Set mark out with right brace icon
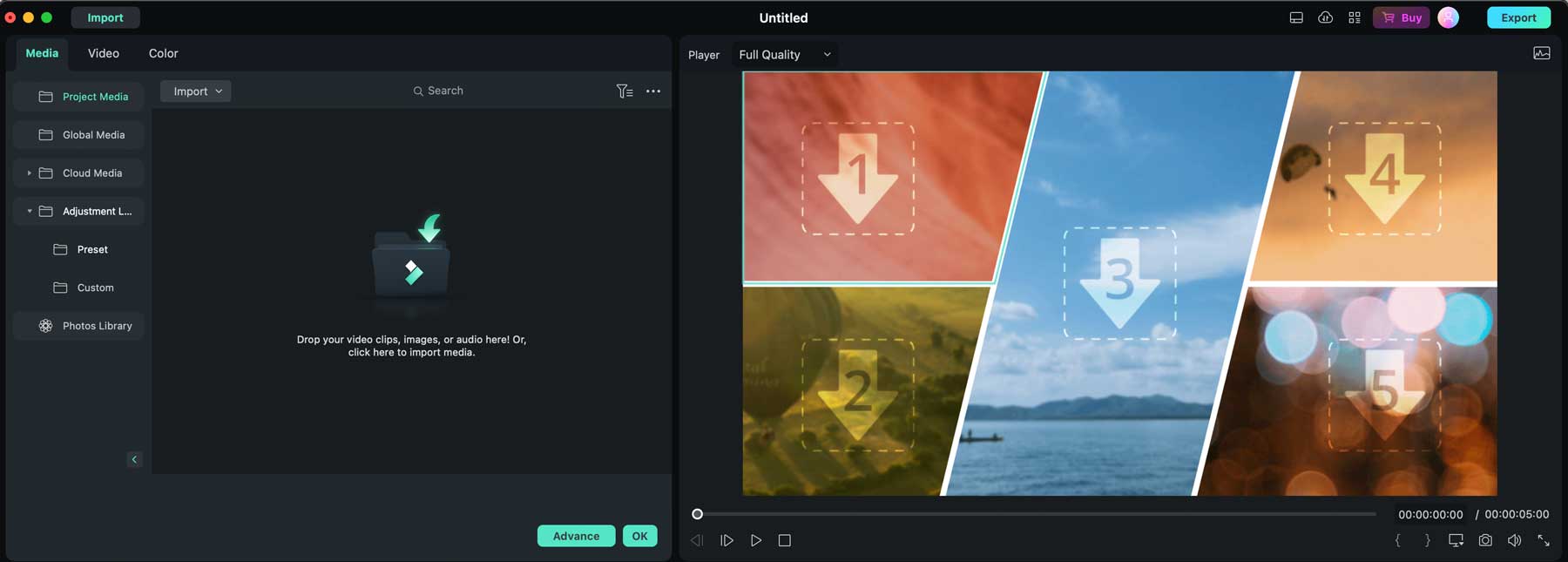Image resolution: width=1568 pixels, height=562 pixels. [x=1427, y=540]
